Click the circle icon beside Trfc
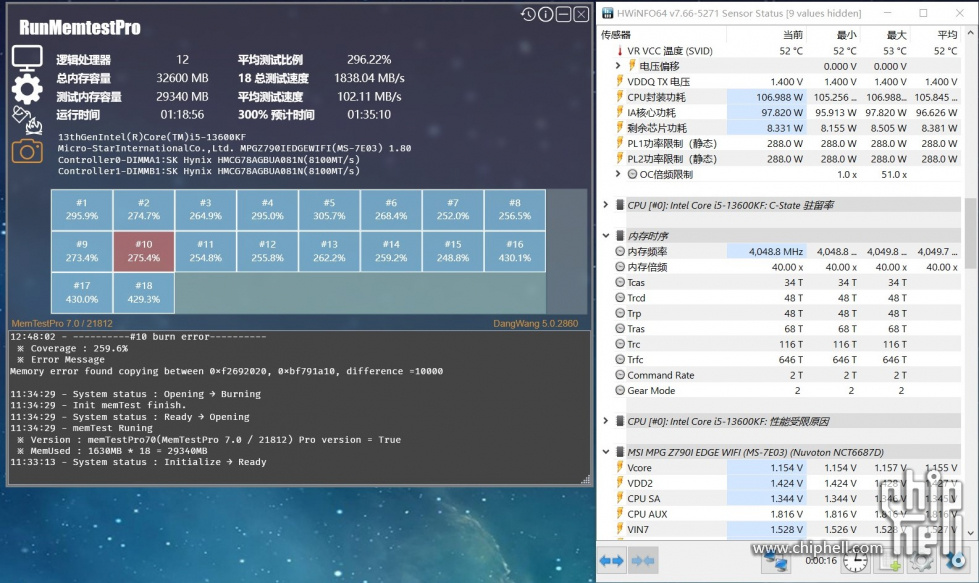This screenshot has width=979, height=583. pyautogui.click(x=619, y=359)
